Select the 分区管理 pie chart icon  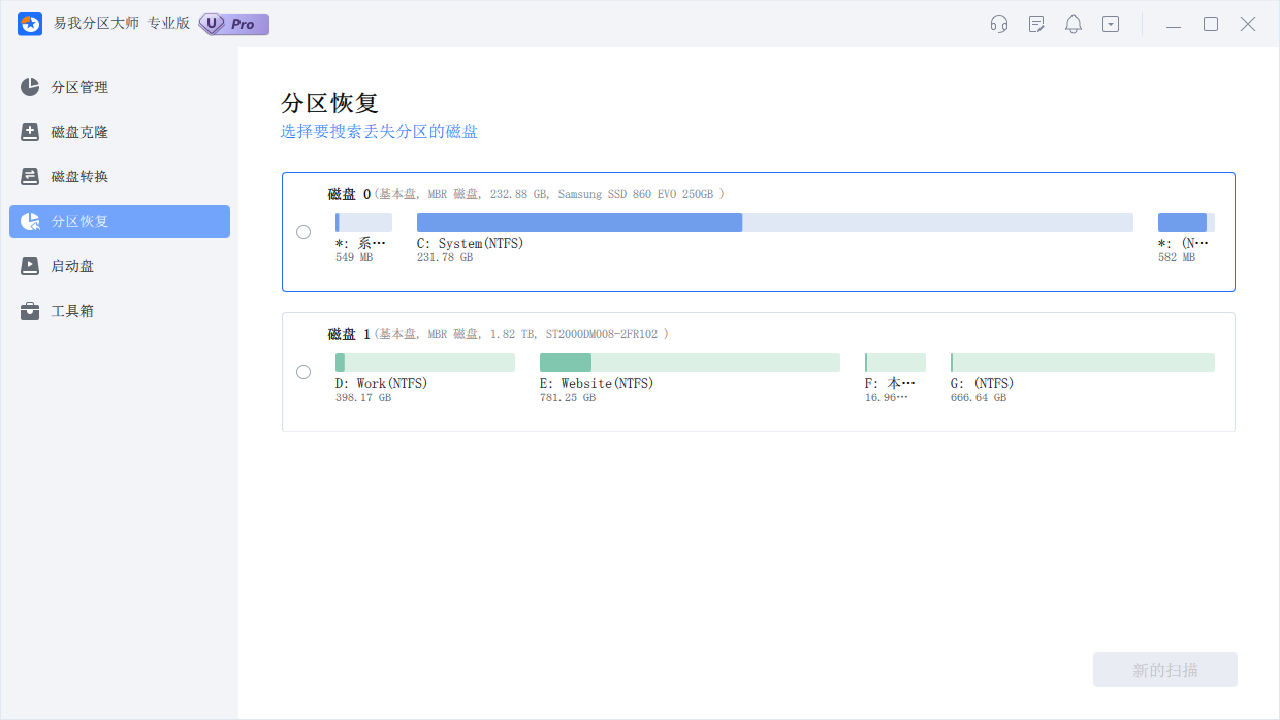point(30,87)
